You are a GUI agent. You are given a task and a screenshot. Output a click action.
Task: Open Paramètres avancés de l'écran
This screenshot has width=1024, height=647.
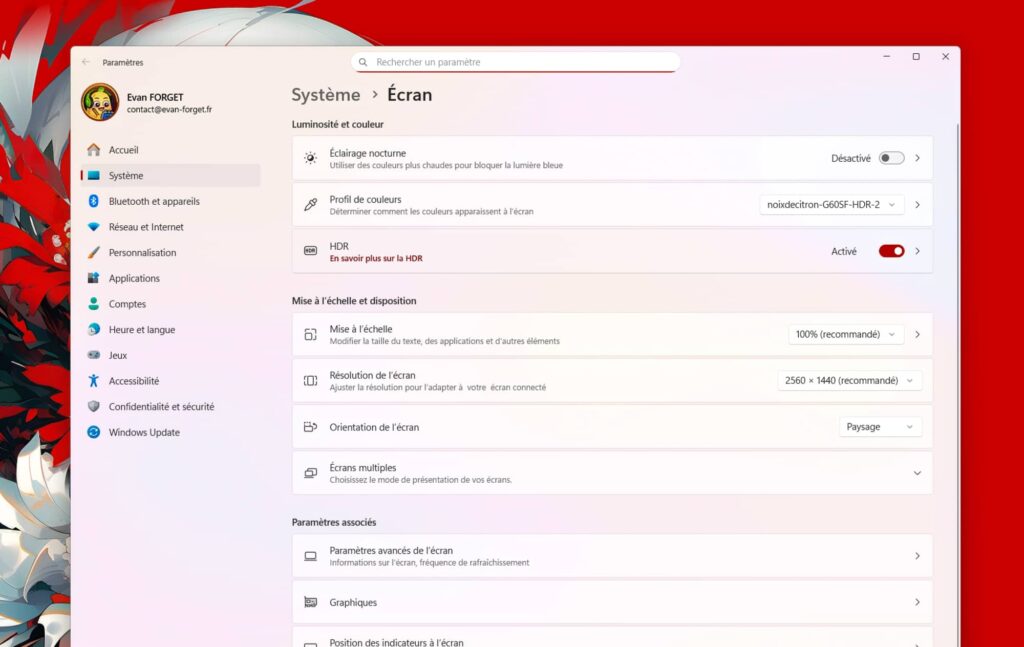coord(612,555)
